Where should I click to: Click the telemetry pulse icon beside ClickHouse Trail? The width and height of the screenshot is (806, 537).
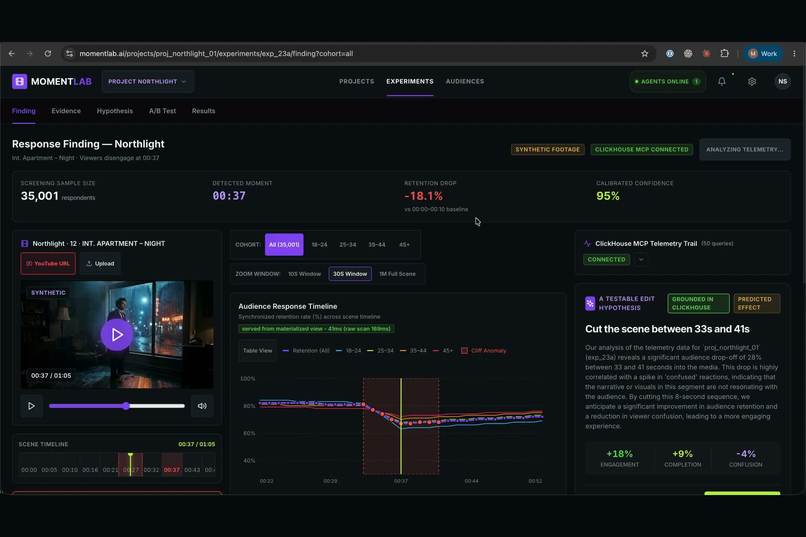(x=588, y=244)
